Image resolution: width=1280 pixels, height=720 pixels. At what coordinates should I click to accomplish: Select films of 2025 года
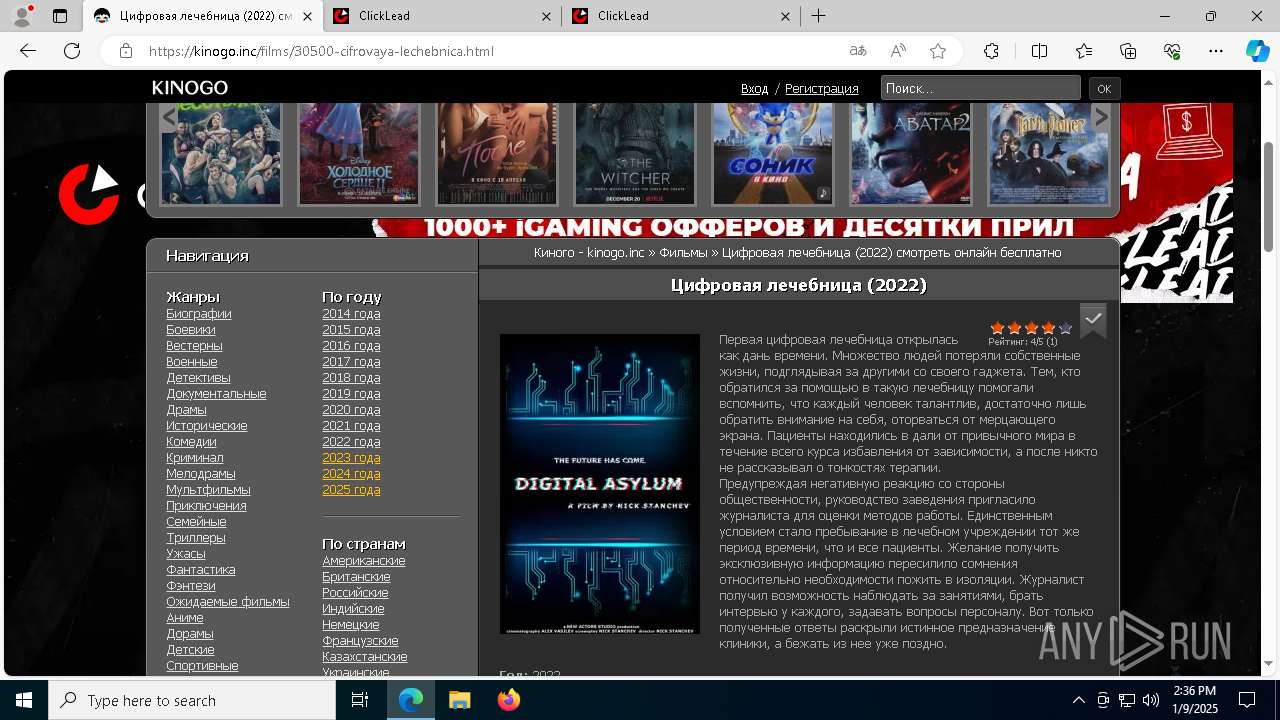(351, 490)
